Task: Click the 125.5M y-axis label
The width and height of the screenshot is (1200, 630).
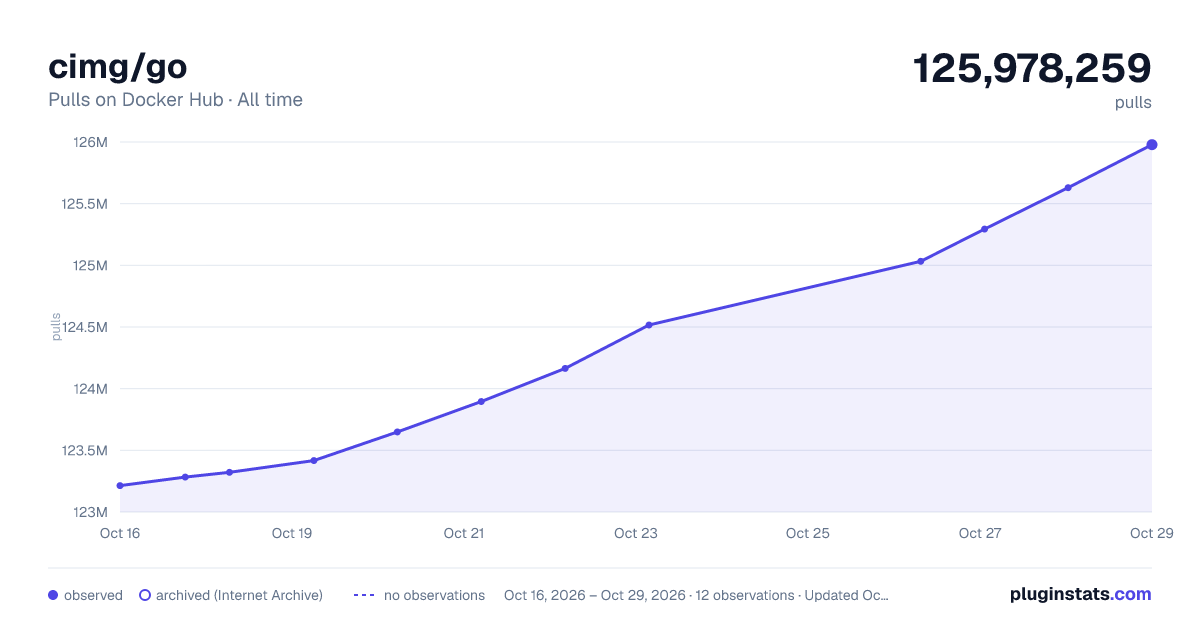Action: tap(84, 204)
